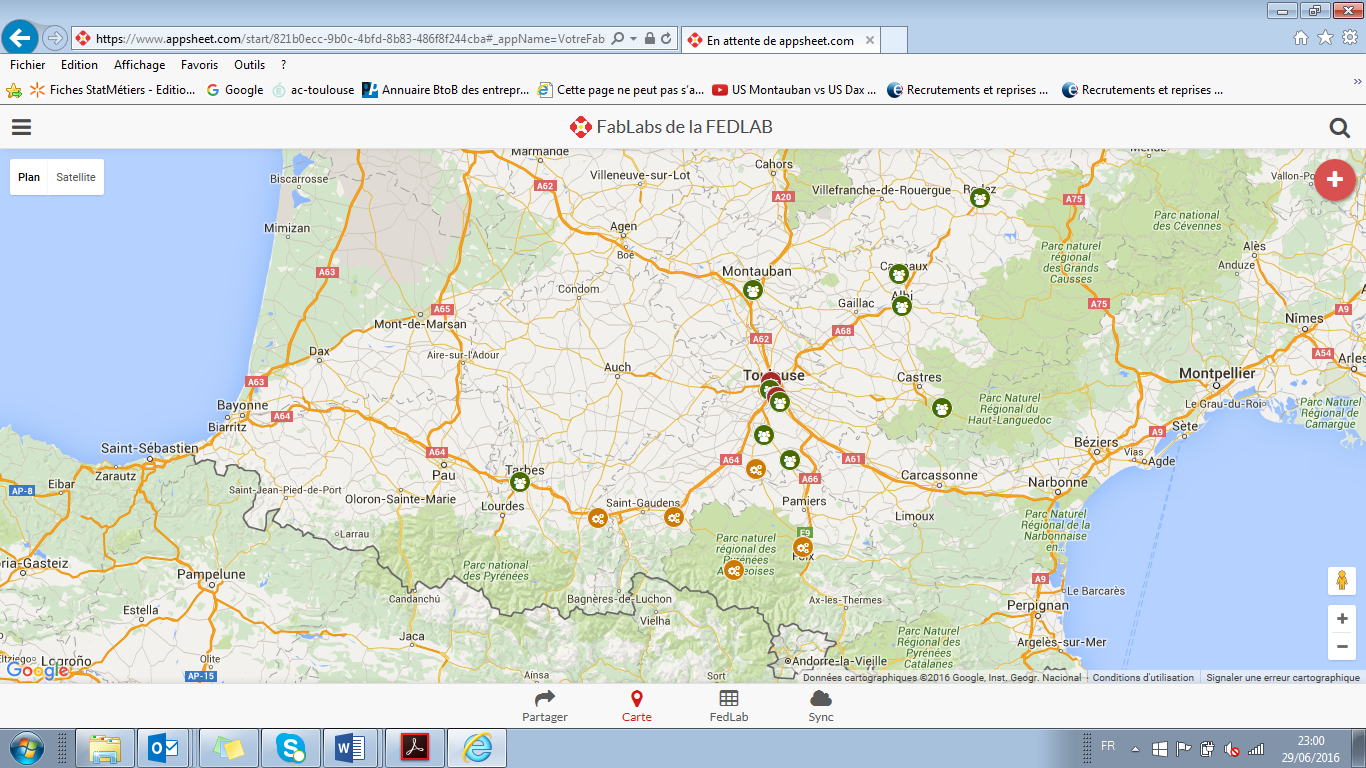Viewport: 1366px width, 768px height.
Task: Click the Partager share button
Action: (545, 706)
